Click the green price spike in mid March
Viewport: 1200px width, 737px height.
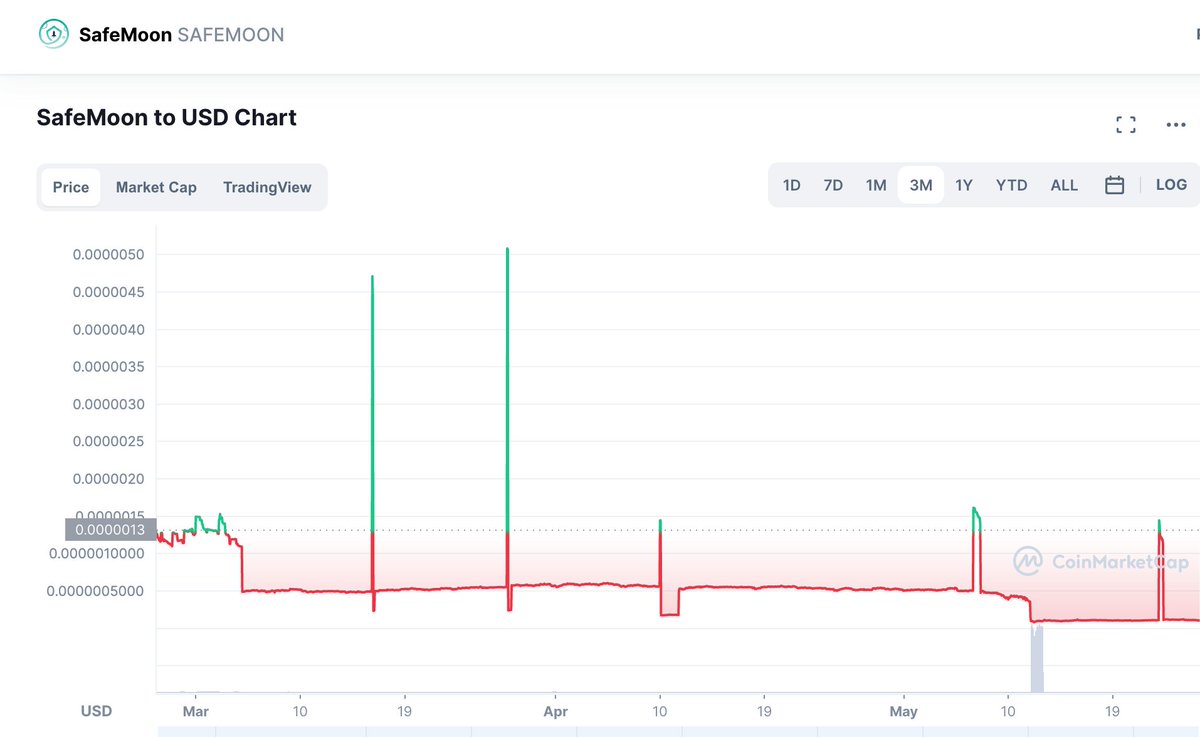pos(372,404)
